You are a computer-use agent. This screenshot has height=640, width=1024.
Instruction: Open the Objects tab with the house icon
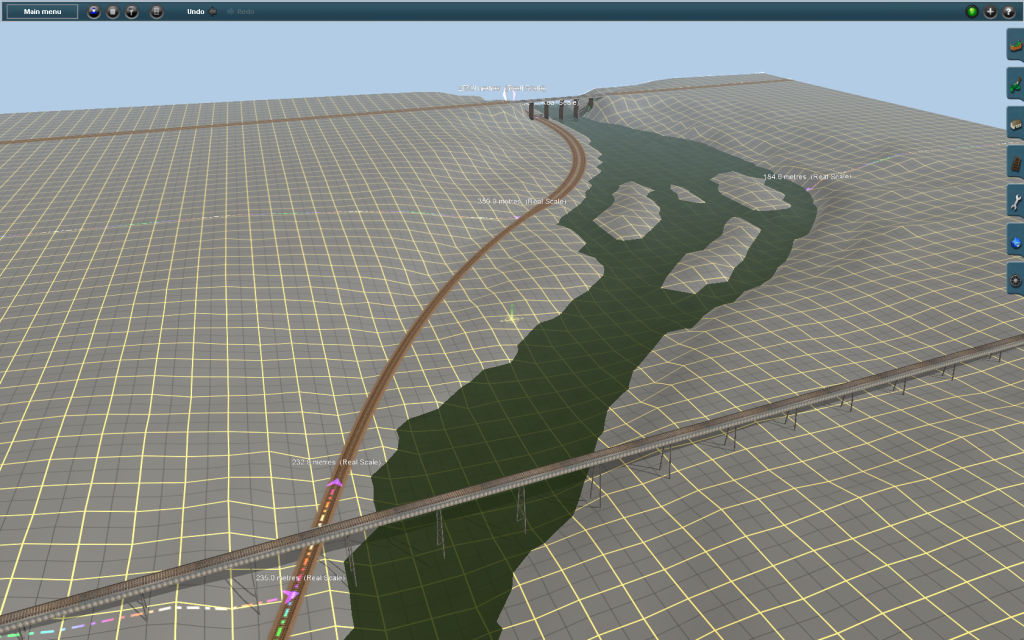coord(1016,123)
